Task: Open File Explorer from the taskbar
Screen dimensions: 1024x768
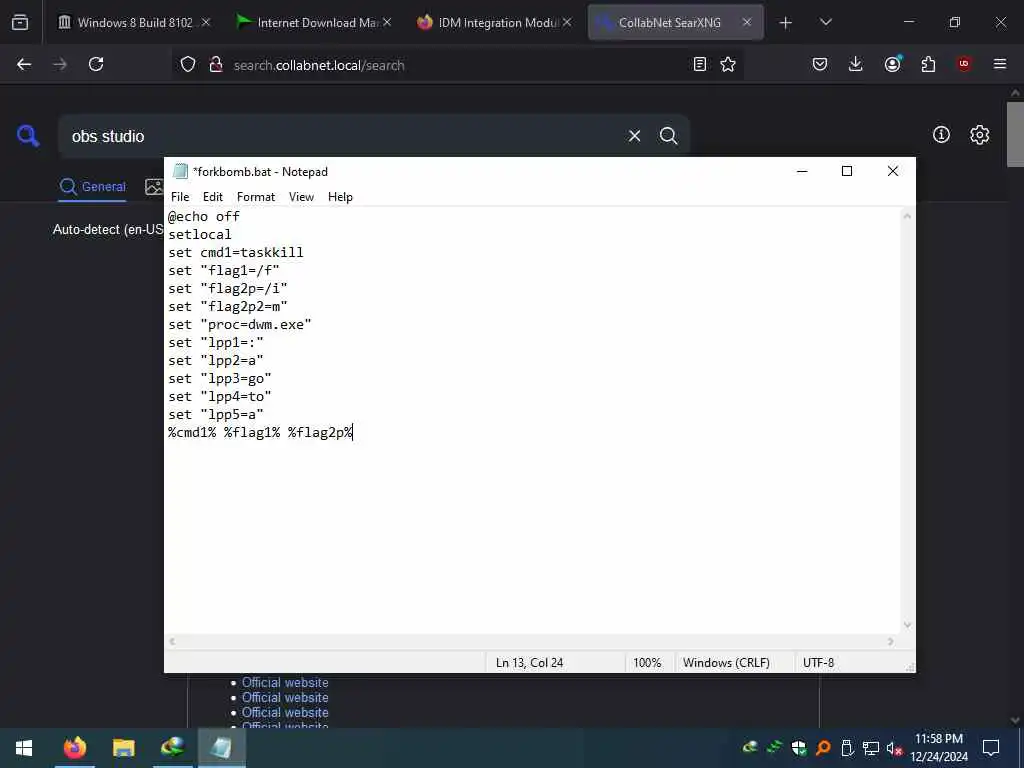Action: [x=123, y=748]
